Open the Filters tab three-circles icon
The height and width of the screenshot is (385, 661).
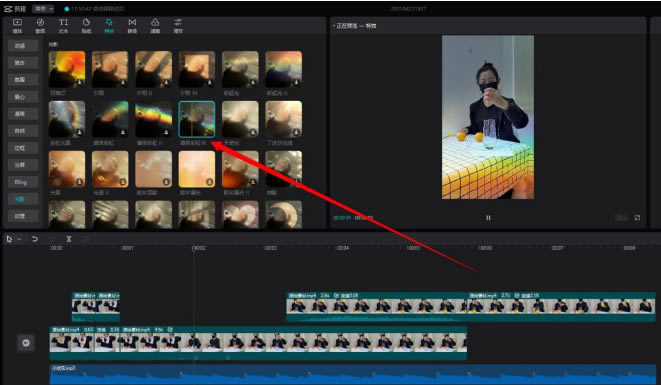pos(155,25)
